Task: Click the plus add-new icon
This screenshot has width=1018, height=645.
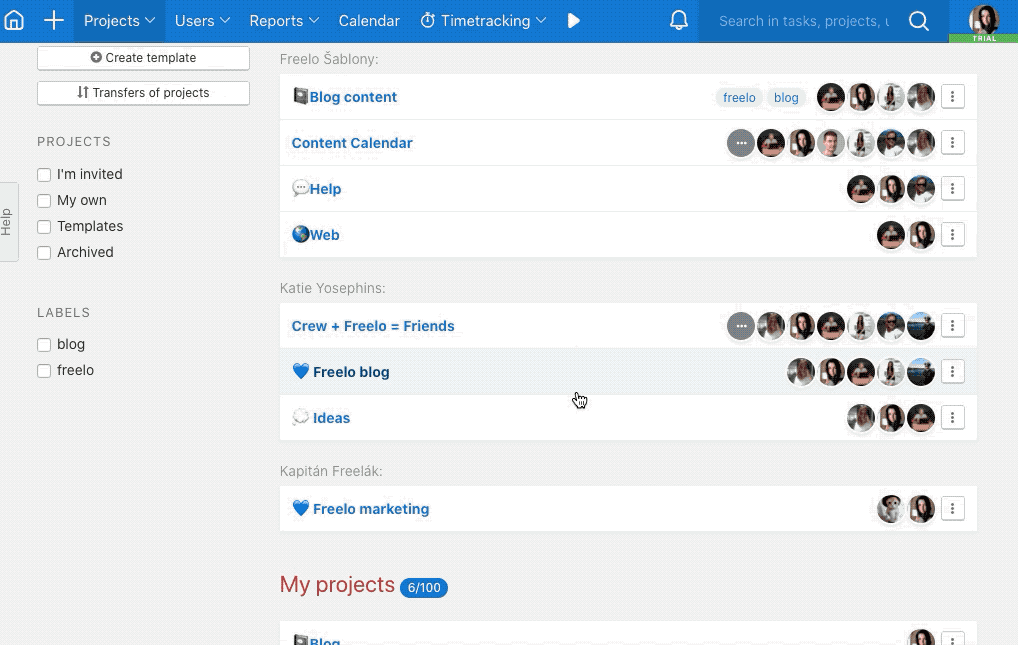Action: point(54,21)
